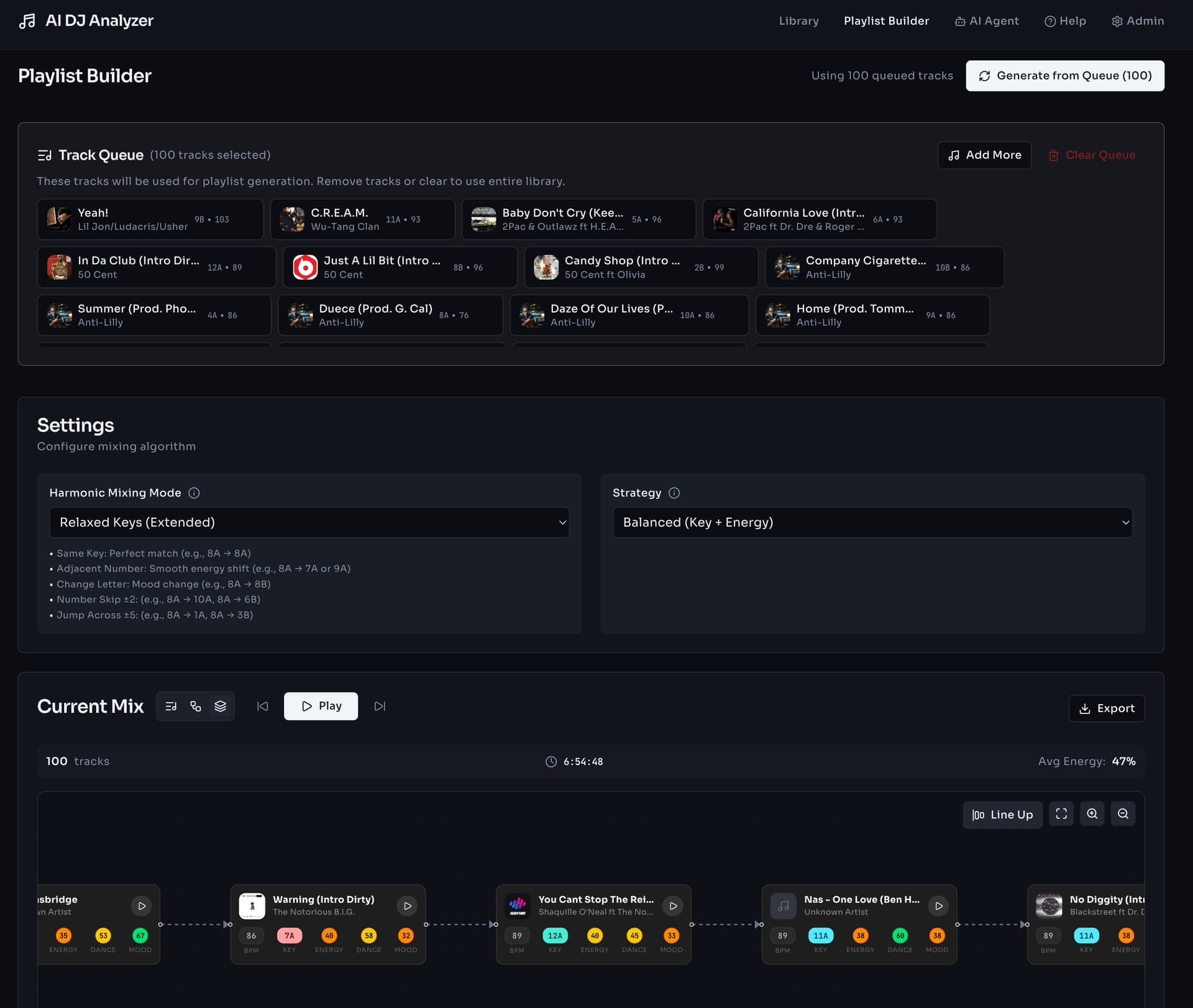Open the Library page
The height and width of the screenshot is (1008, 1193).
pos(798,21)
